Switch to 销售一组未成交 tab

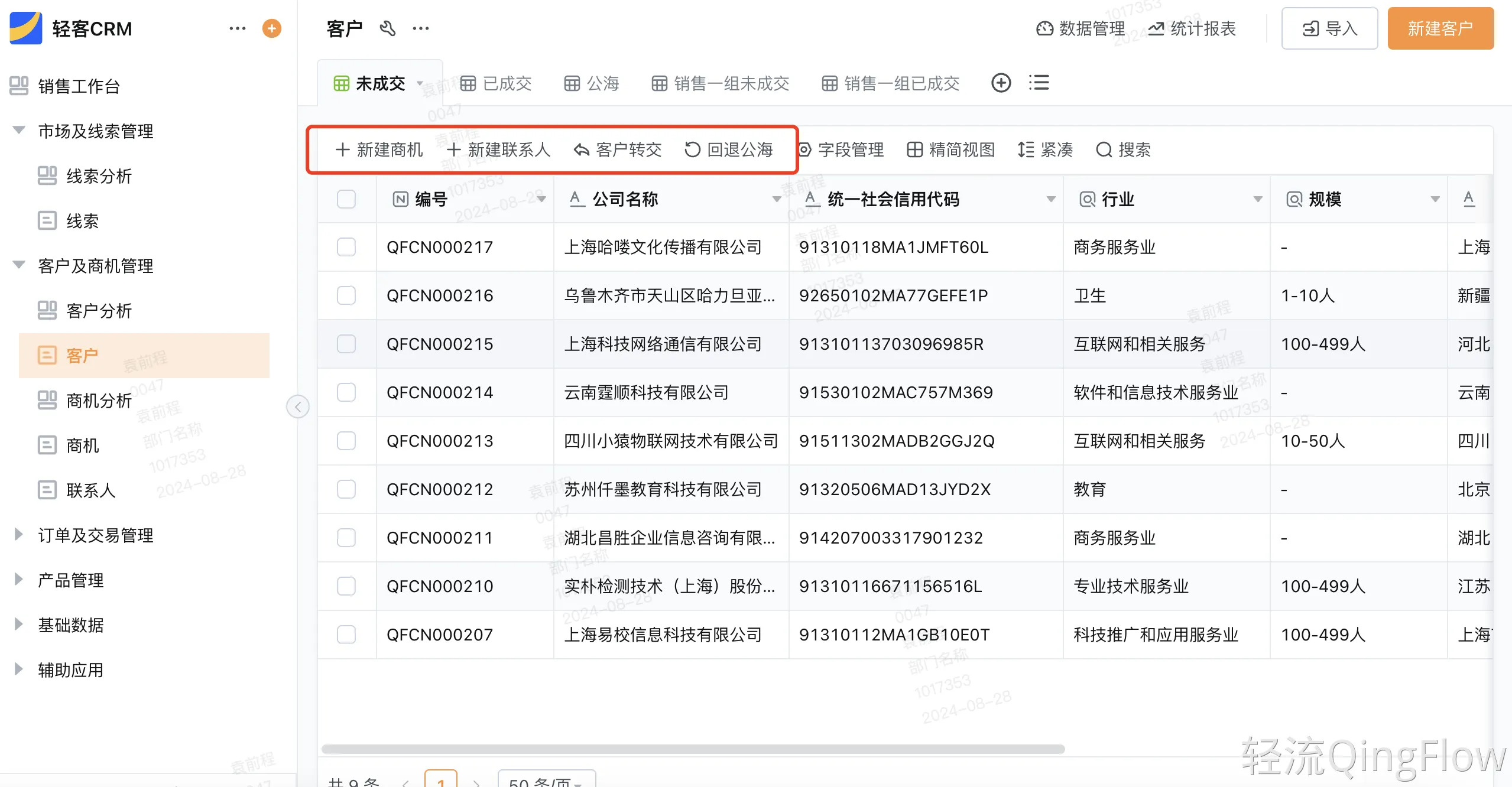(x=721, y=83)
